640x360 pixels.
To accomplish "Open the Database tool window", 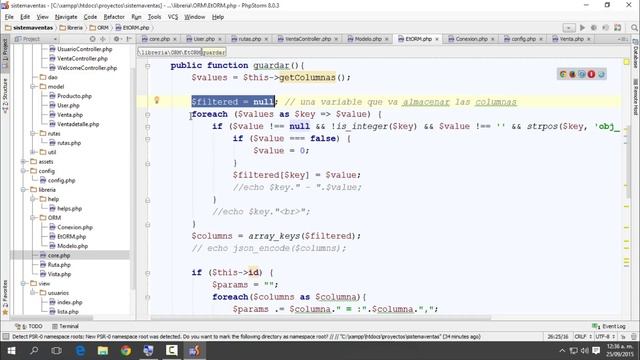I will point(636,54).
